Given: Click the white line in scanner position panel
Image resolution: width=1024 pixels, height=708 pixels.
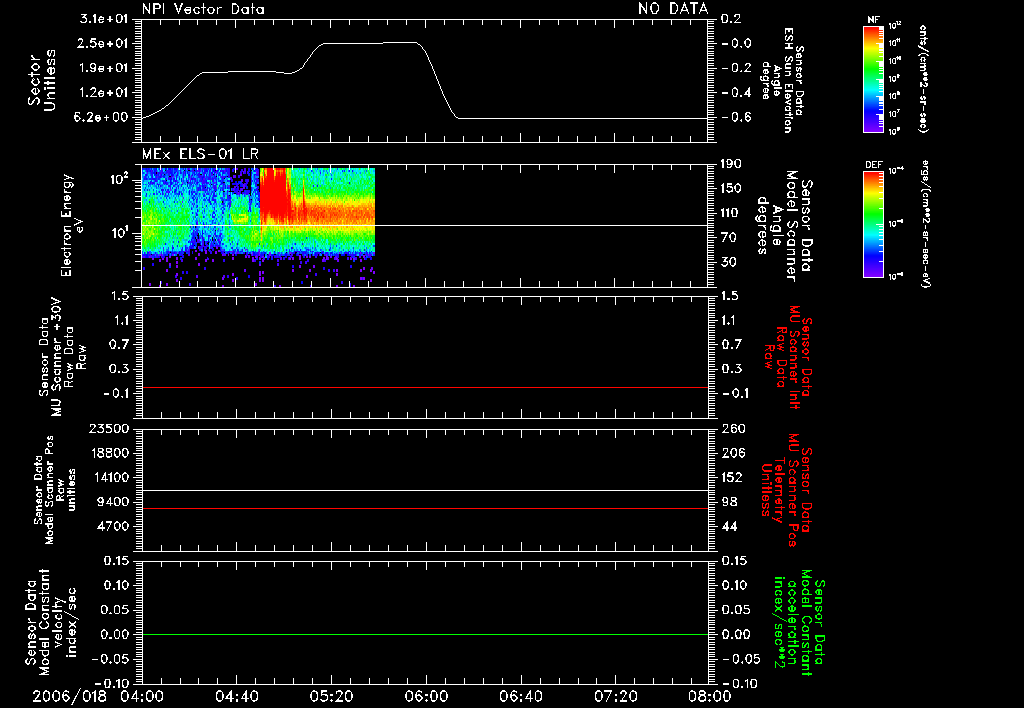Looking at the screenshot, I should [424, 491].
